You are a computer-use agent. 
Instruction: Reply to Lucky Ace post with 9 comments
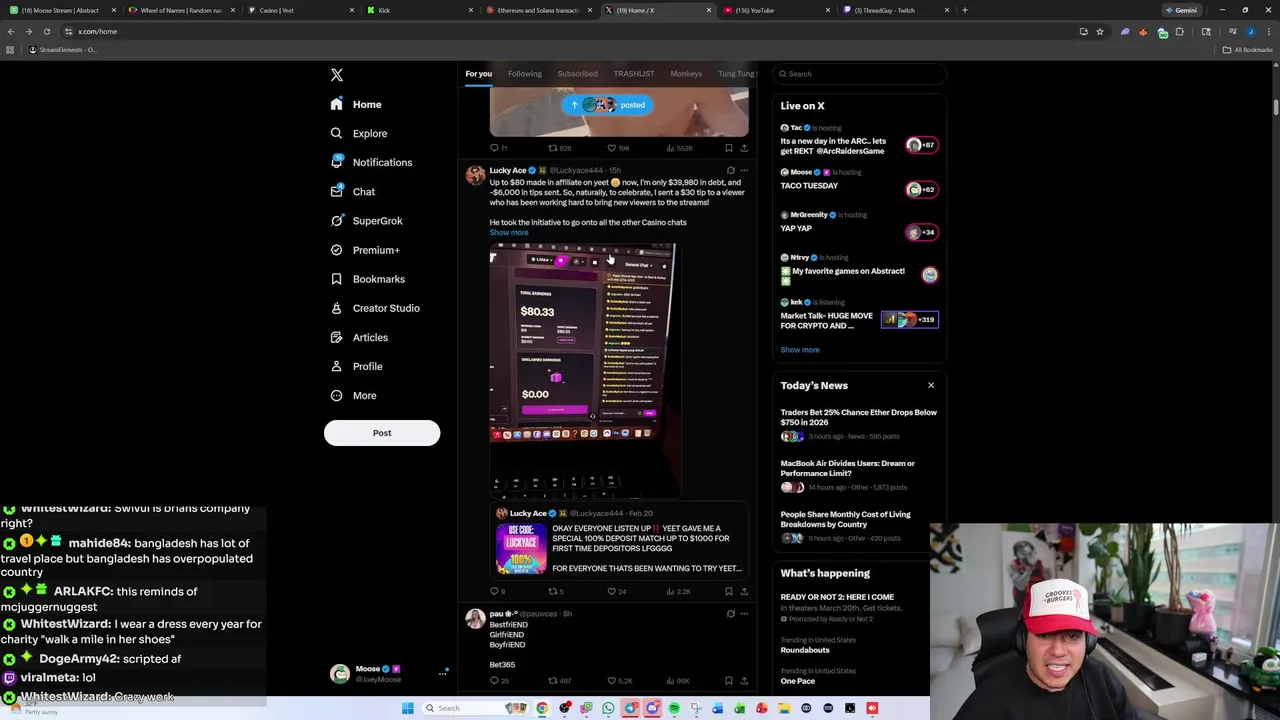497,591
